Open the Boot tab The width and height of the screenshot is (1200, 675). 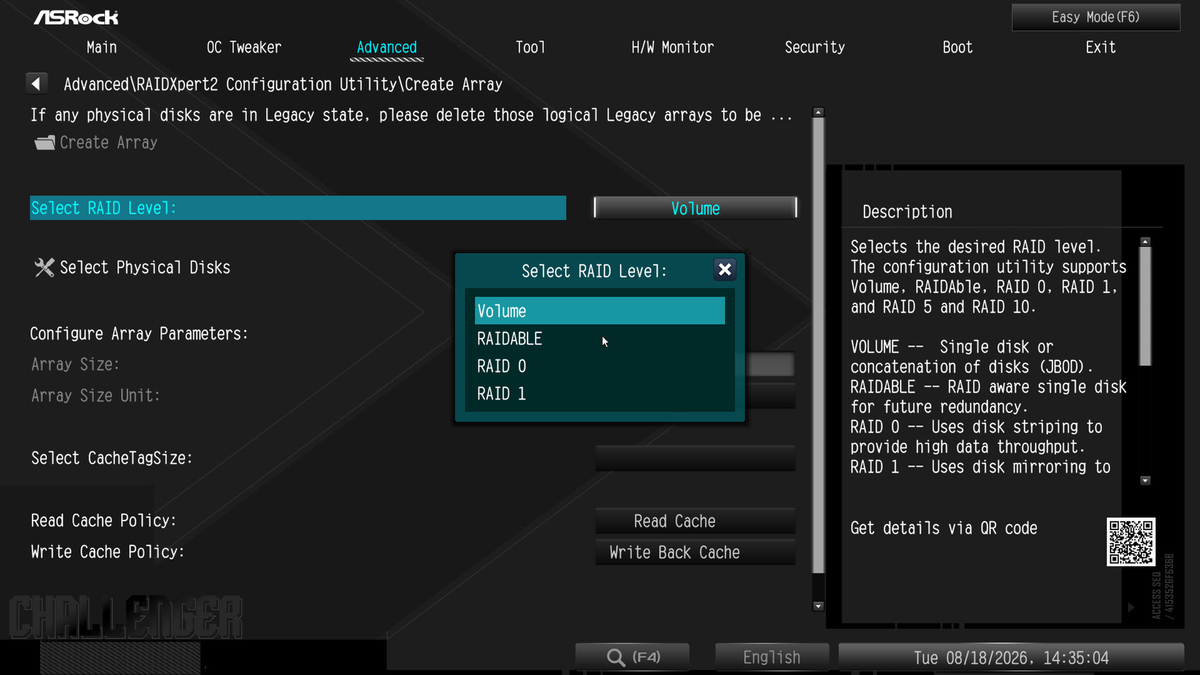pyautogui.click(x=958, y=47)
